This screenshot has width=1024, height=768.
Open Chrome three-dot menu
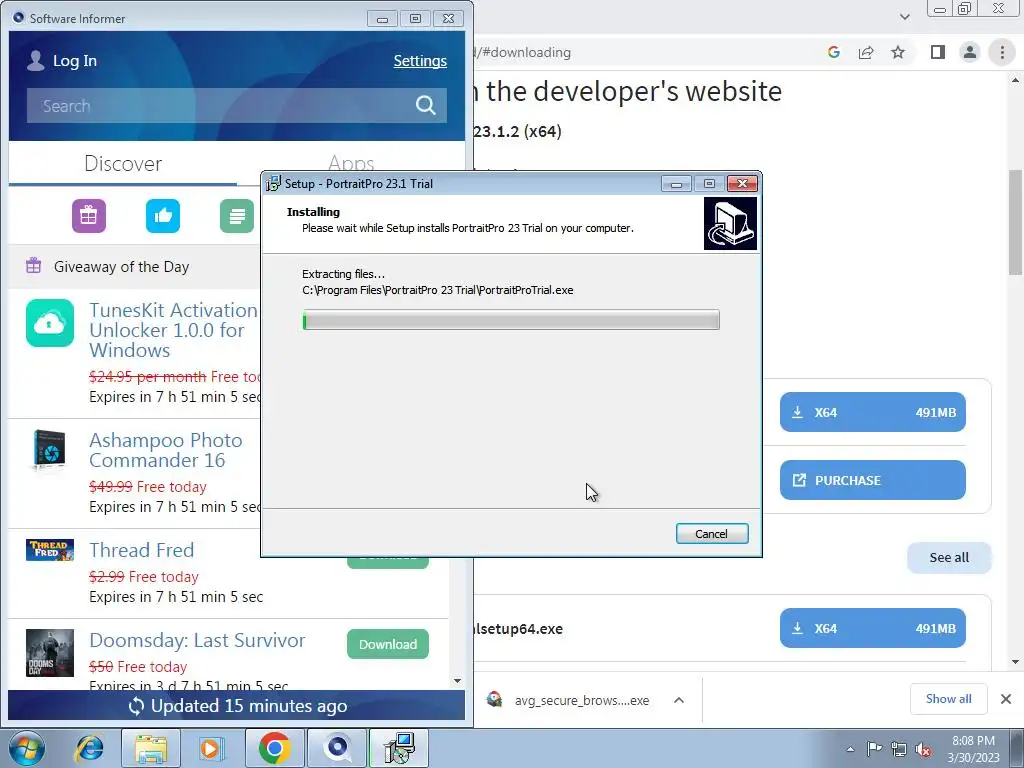[x=1002, y=52]
